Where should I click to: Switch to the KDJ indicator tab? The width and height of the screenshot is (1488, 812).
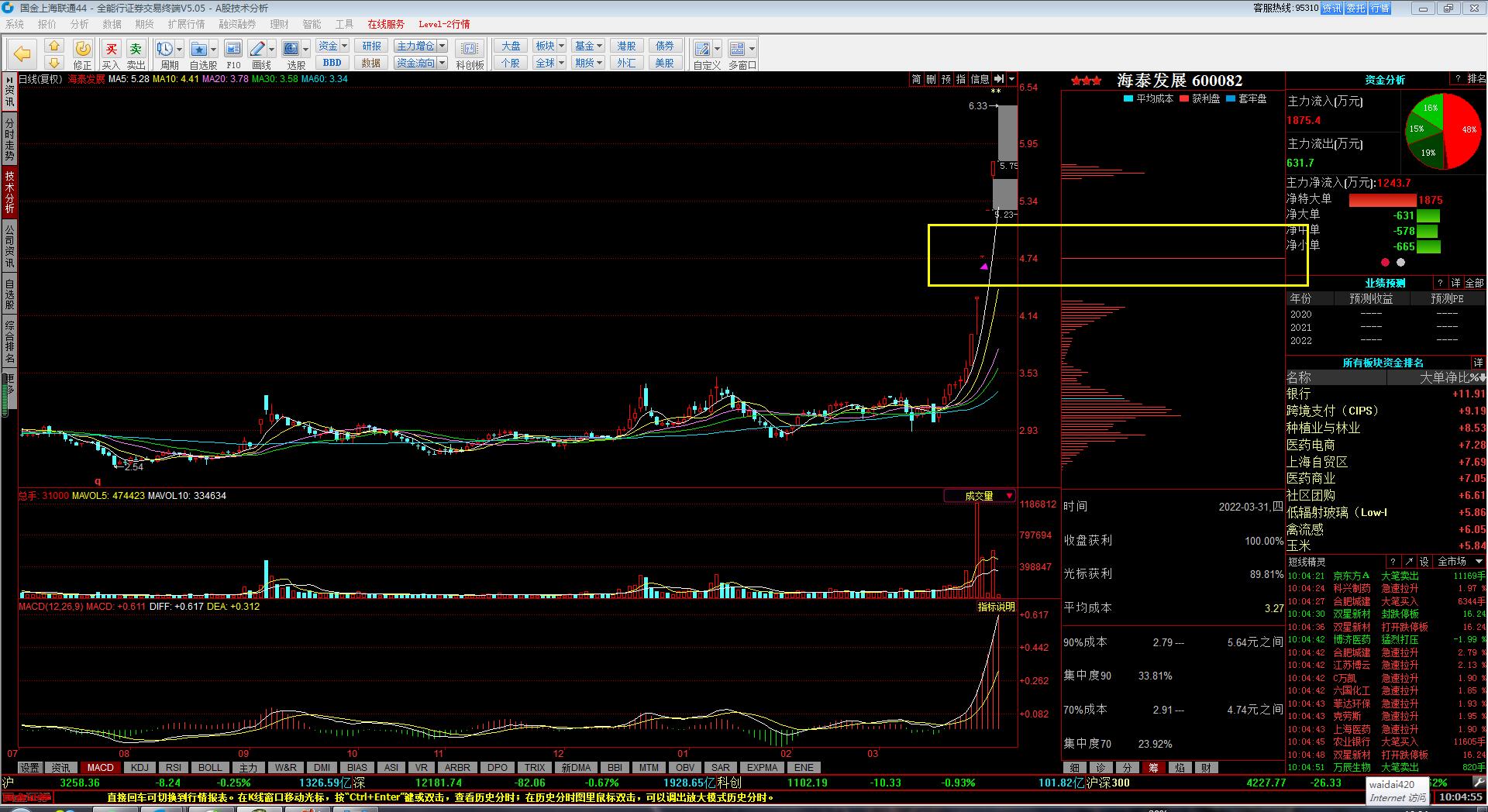point(139,768)
